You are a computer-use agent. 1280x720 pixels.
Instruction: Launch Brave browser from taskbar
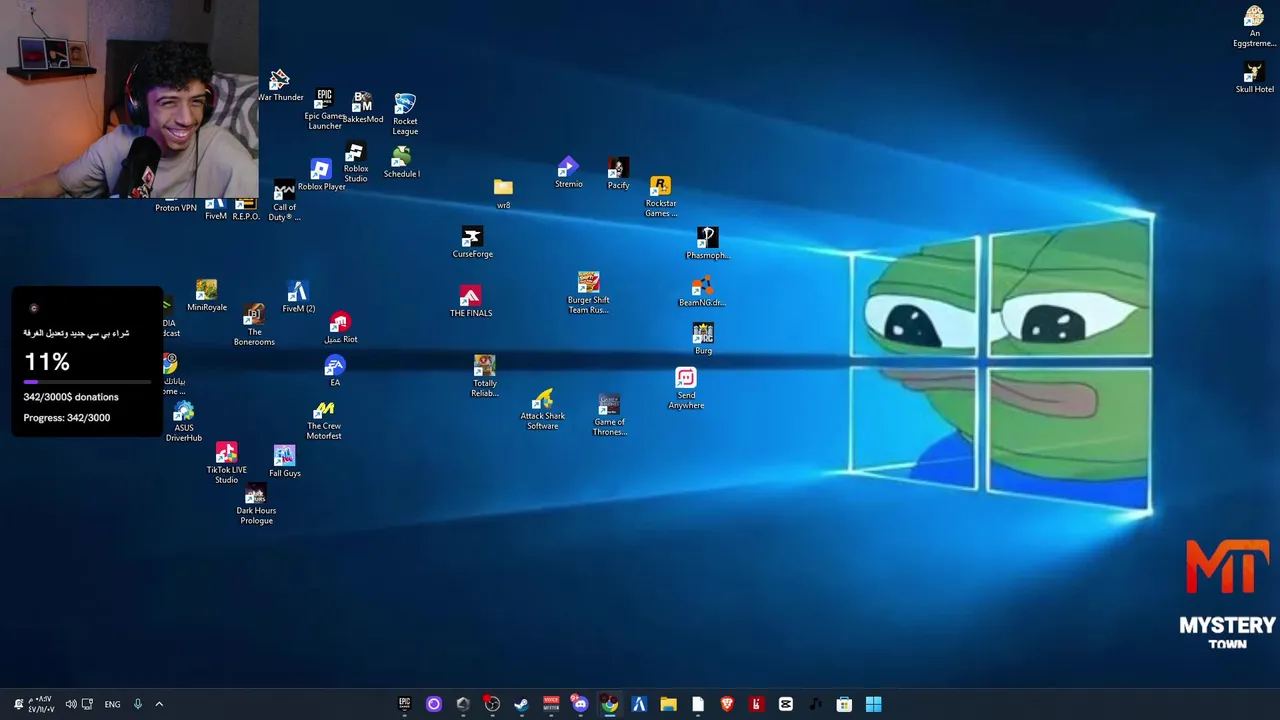(x=727, y=704)
